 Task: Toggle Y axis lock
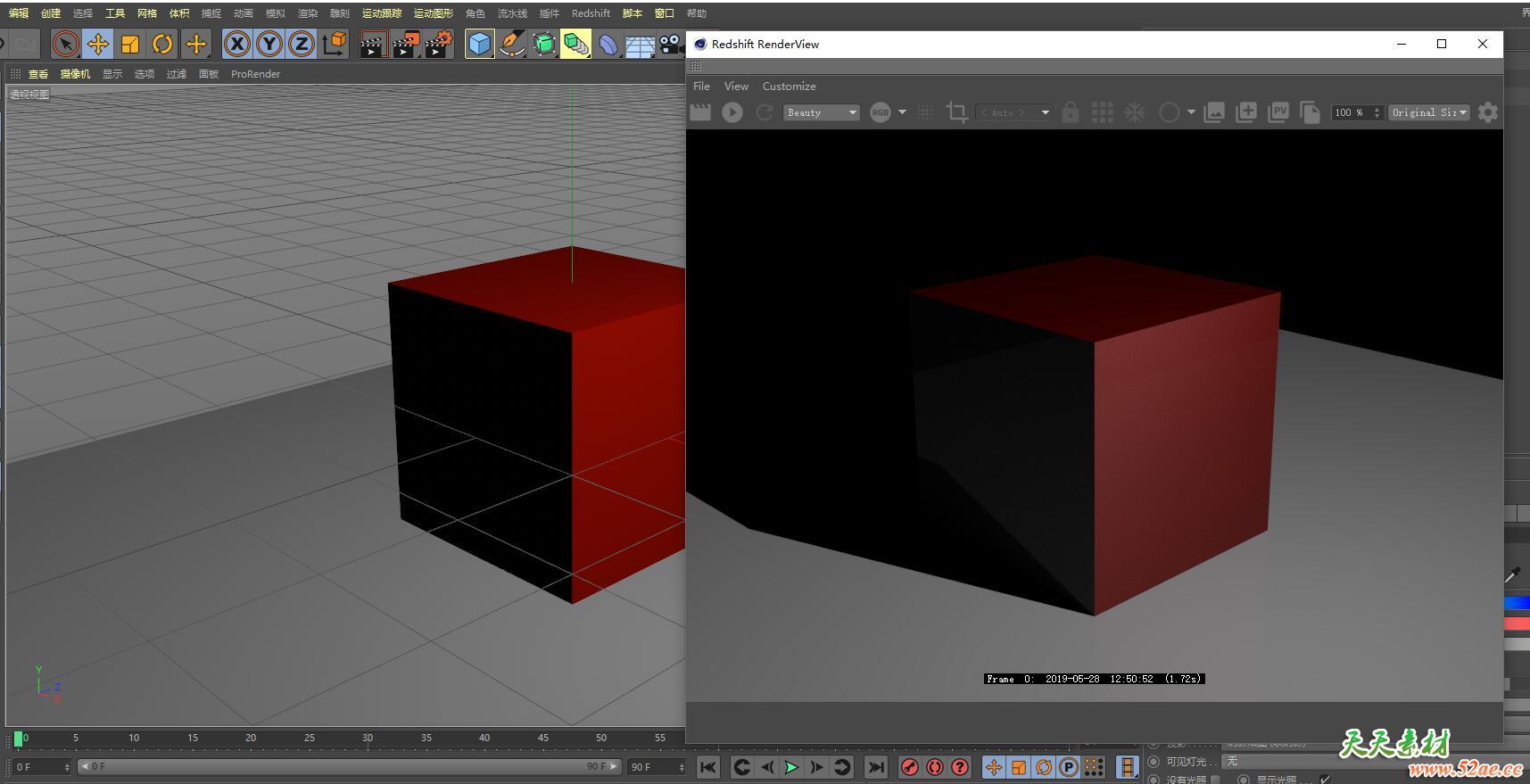point(269,44)
